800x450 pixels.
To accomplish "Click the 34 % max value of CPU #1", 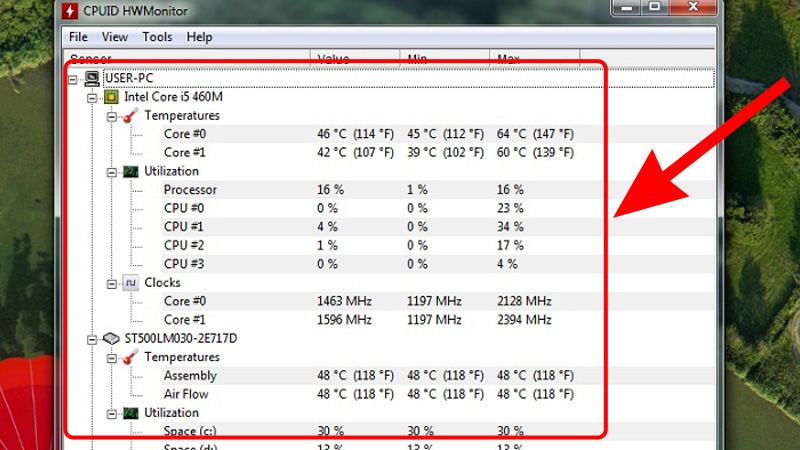I will (510, 227).
